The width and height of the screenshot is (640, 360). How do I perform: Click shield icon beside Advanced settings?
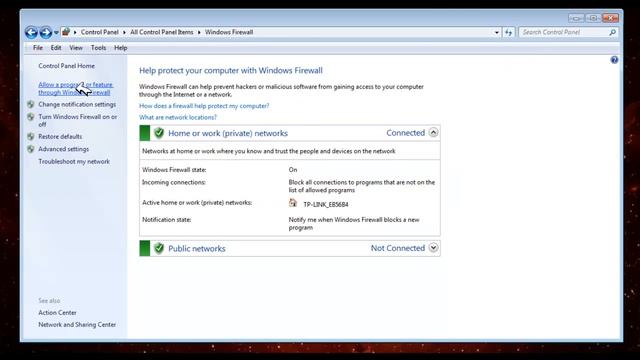tap(31, 149)
